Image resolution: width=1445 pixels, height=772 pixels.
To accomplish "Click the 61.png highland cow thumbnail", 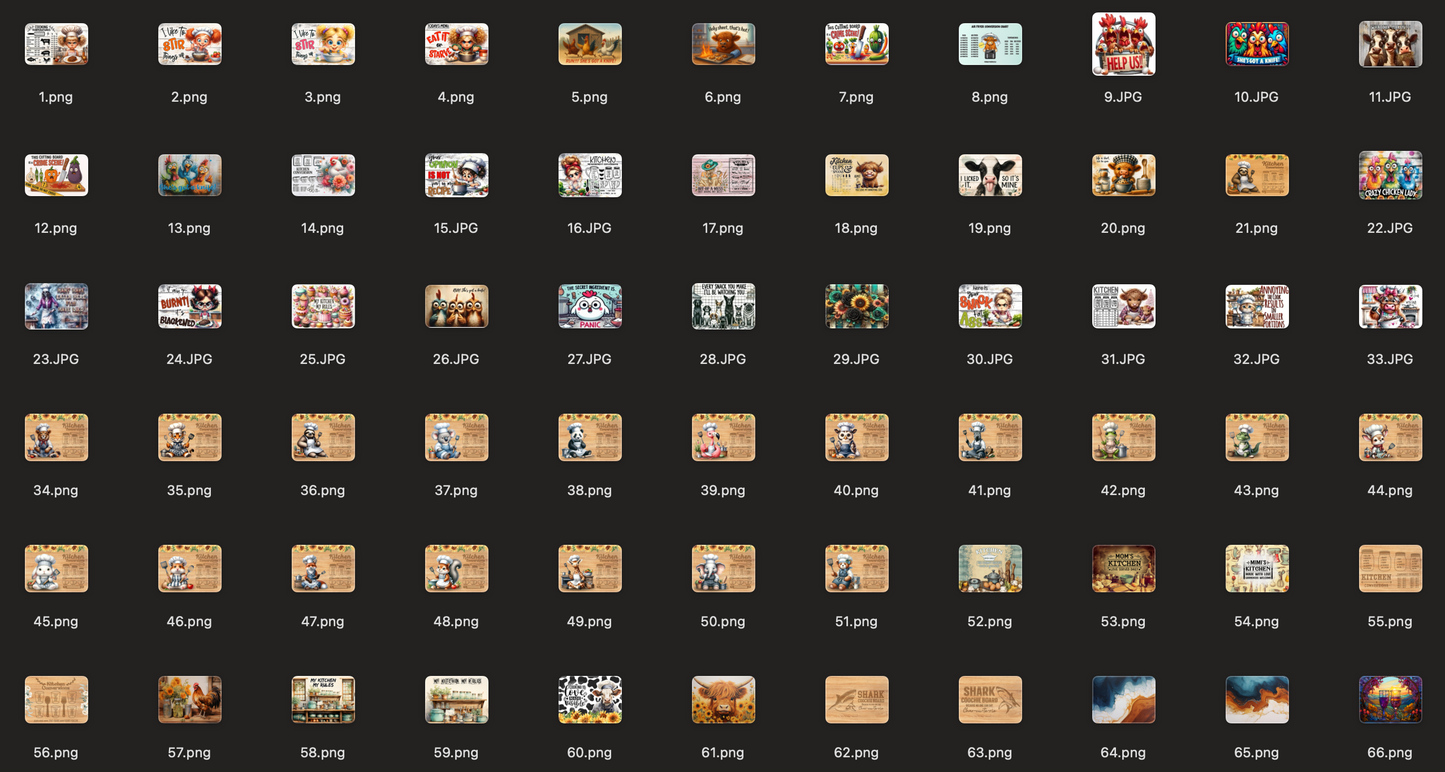I will click(723, 699).
